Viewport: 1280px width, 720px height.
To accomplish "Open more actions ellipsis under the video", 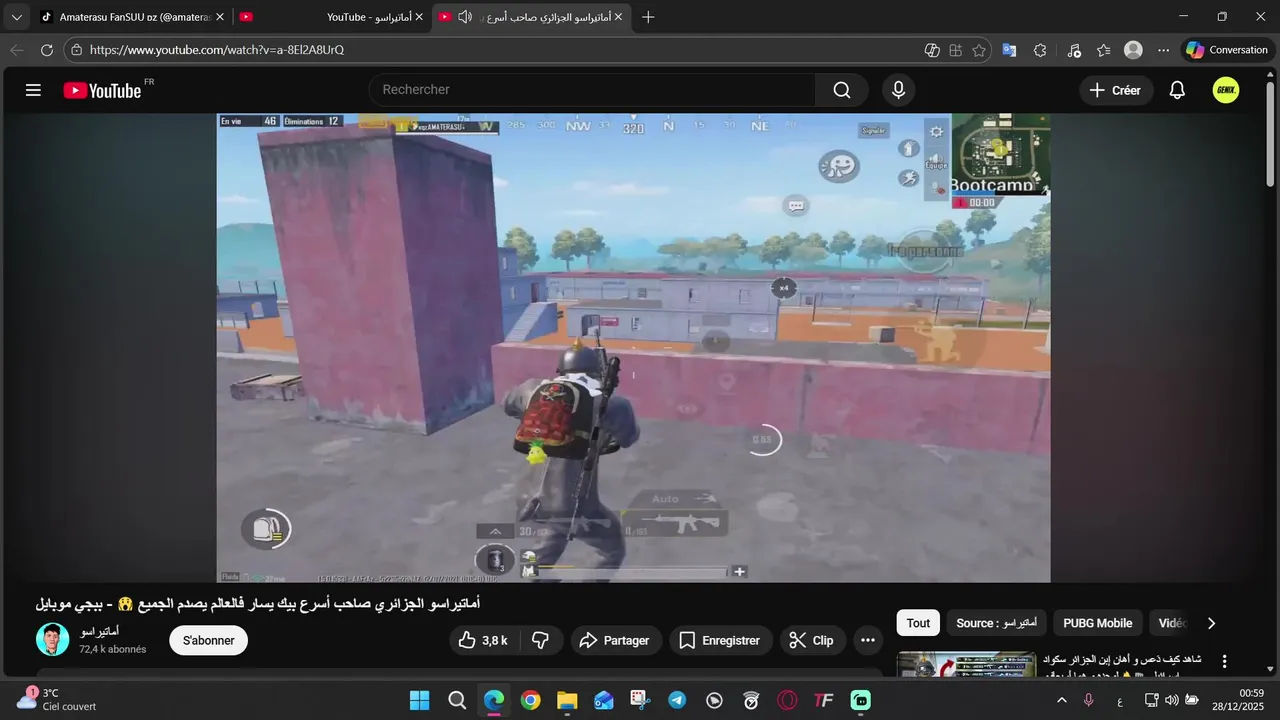I will (x=867, y=640).
